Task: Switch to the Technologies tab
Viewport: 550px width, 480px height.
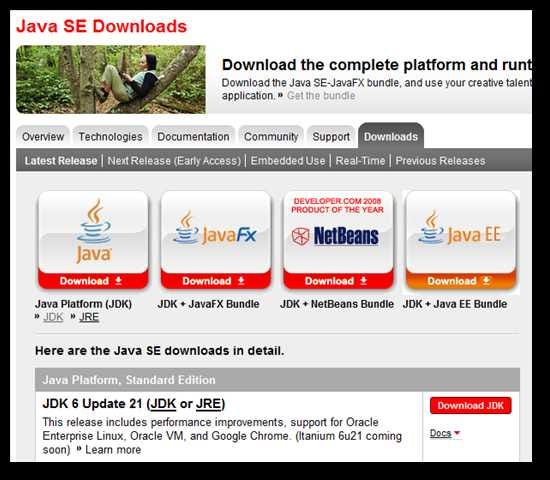Action: 110,136
